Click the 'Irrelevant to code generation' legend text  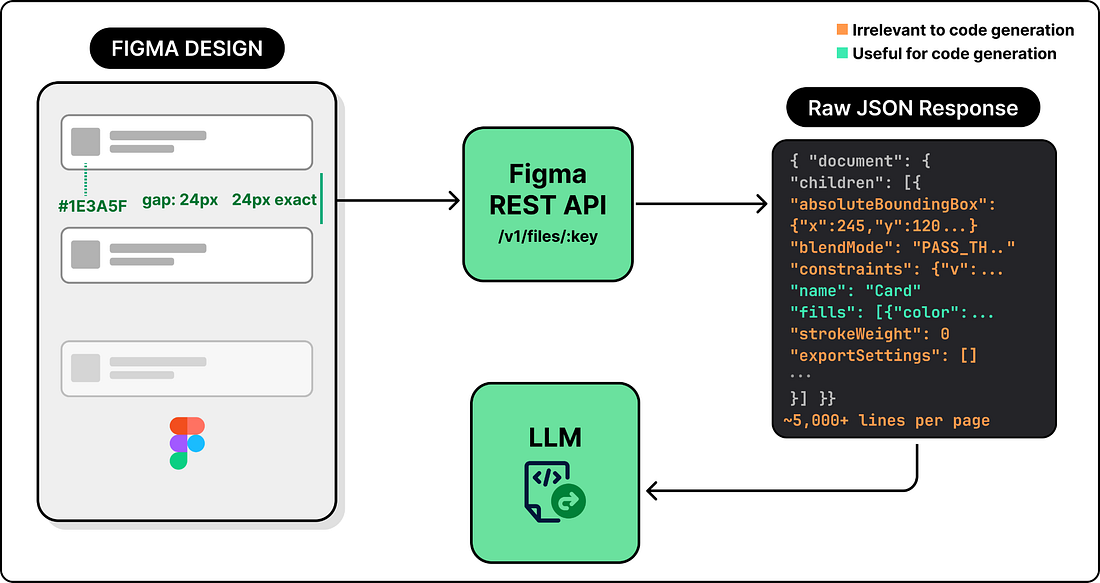963,30
